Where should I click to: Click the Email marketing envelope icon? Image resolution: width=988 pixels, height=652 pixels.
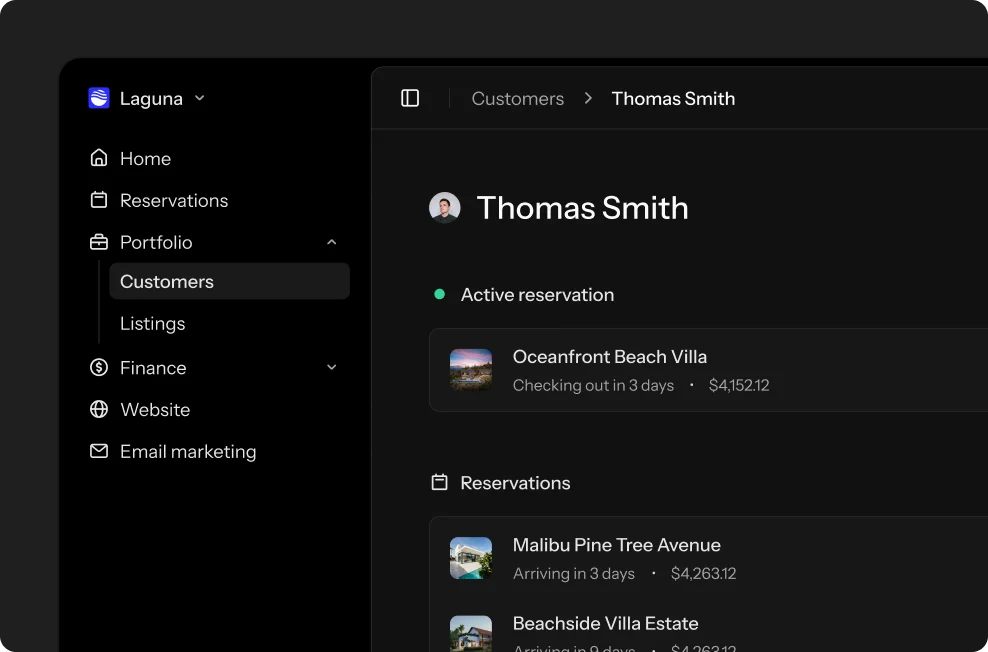tap(99, 451)
